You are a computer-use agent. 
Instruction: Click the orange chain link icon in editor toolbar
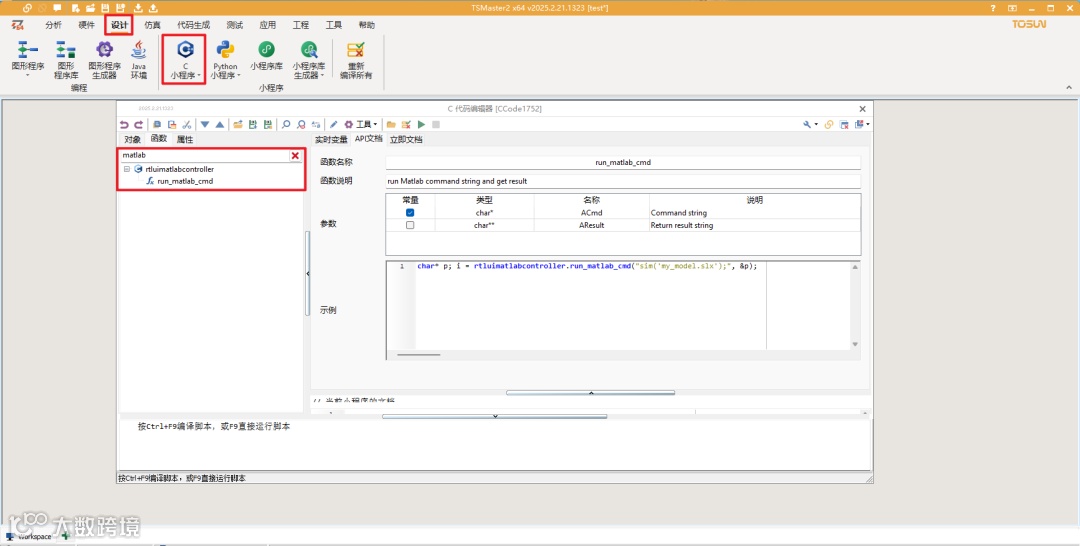tap(829, 125)
